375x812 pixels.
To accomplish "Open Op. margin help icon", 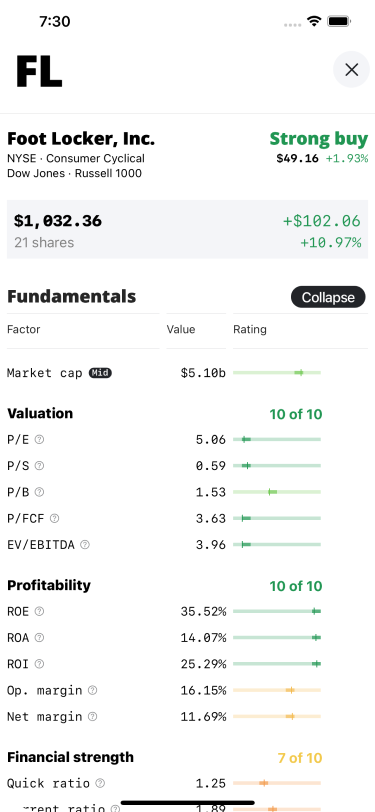I will coord(92,690).
